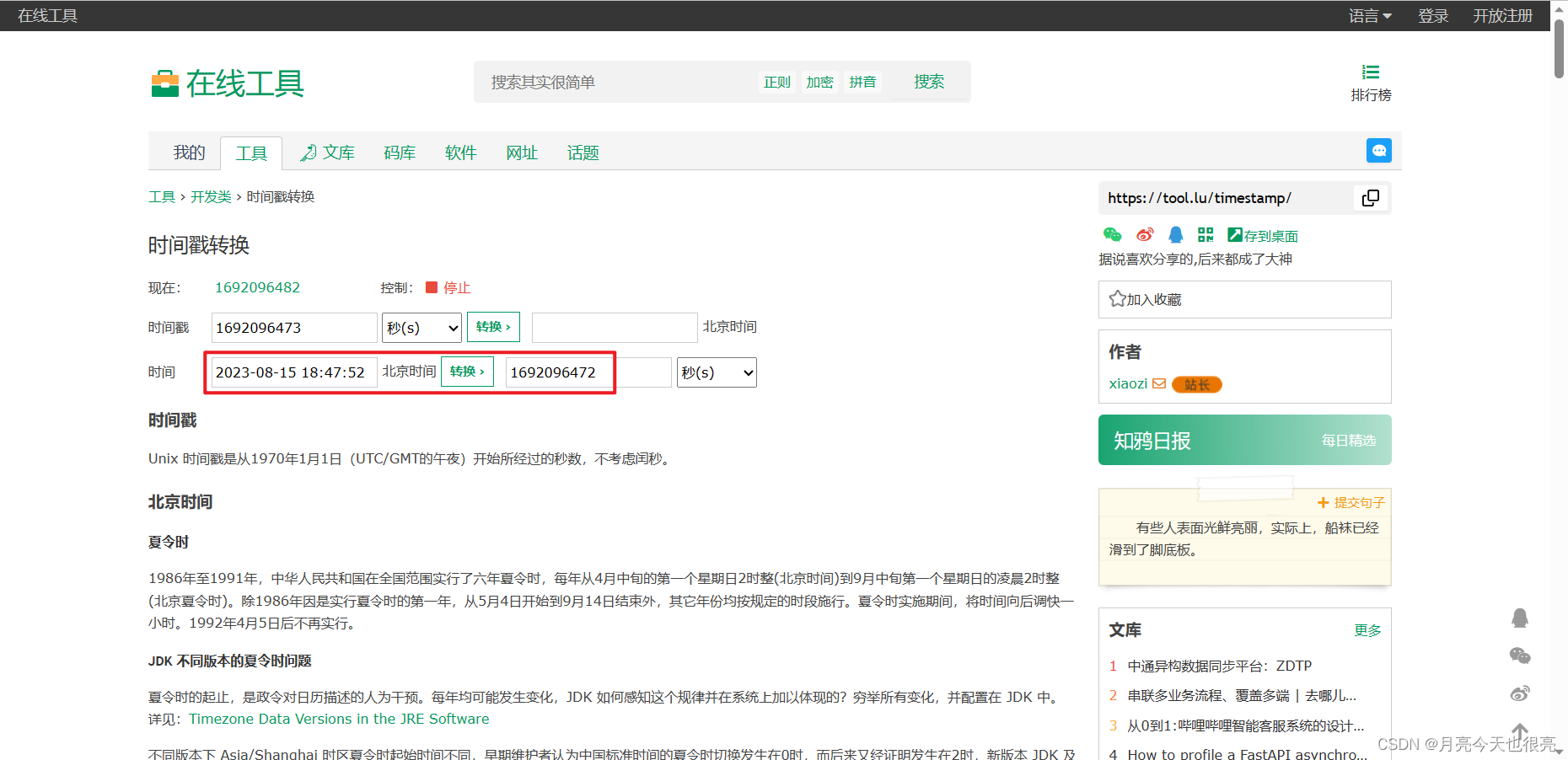
Task: Open Timezone Data Versions in the JRE Software link
Action: tap(339, 719)
